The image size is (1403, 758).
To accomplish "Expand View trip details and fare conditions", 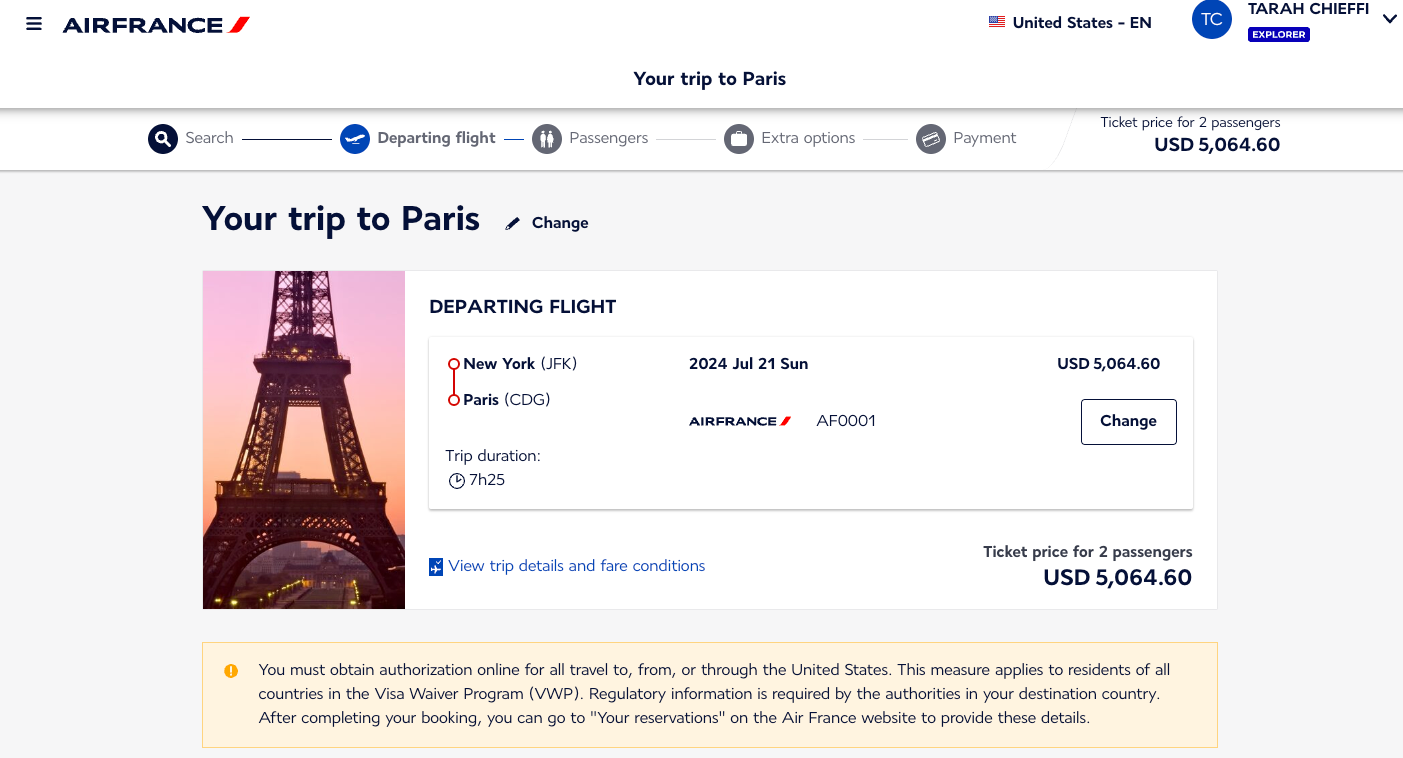I will [x=576, y=566].
